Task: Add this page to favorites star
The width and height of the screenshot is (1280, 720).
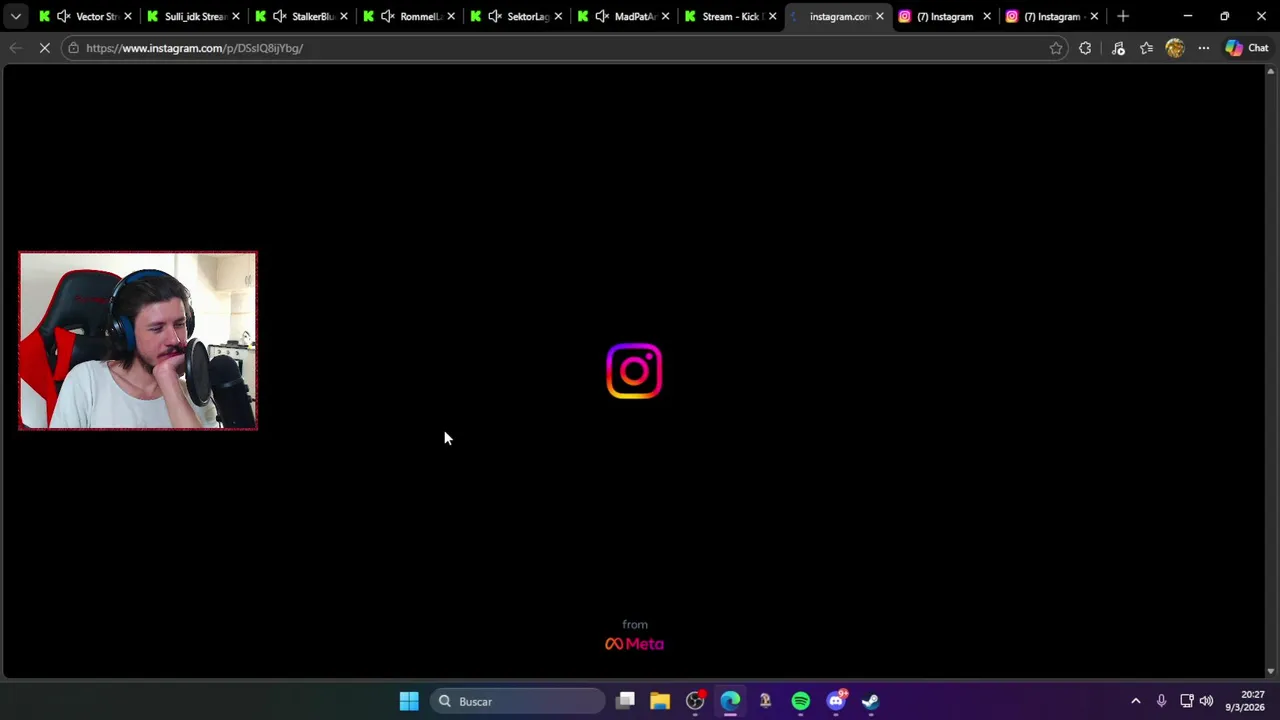Action: (1056, 48)
